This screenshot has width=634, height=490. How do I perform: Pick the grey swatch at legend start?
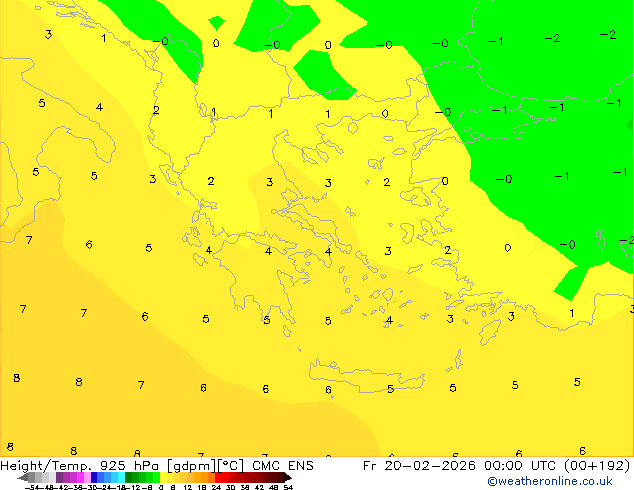[32, 477]
